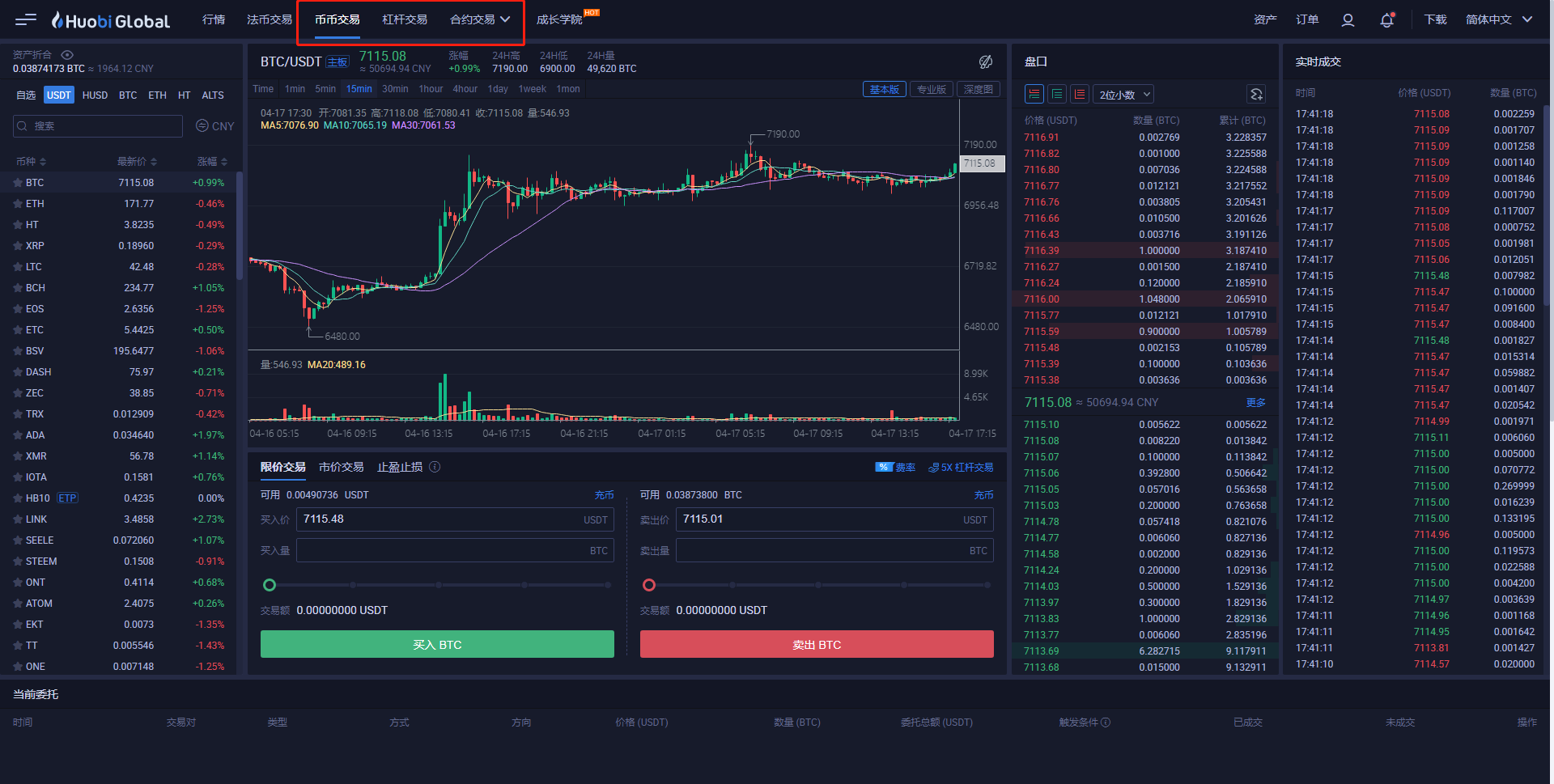Click the order book aggregate settings icon
The height and width of the screenshot is (784, 1554).
[1256, 95]
